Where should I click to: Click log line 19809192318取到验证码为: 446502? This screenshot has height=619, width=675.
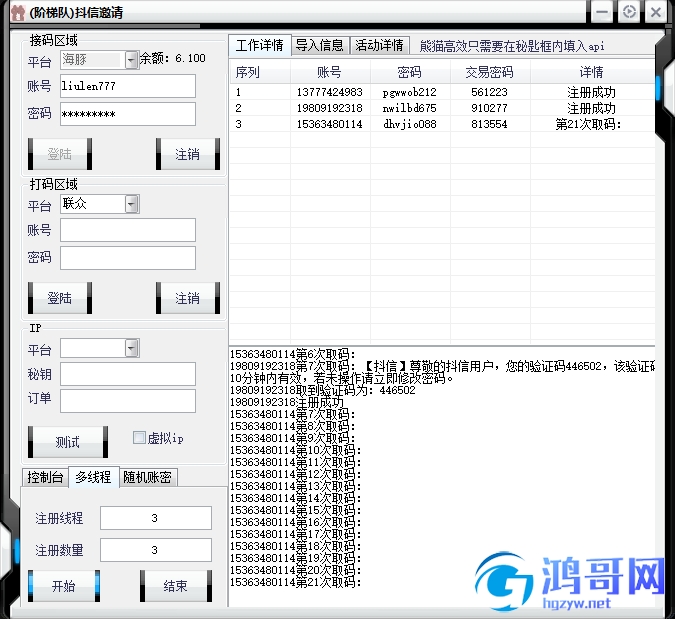[x=323, y=390]
